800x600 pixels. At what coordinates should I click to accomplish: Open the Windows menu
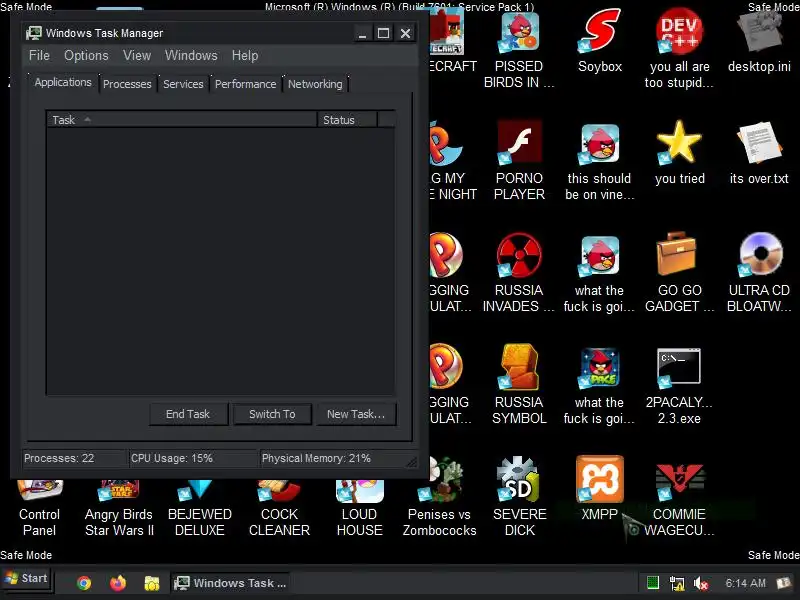[191, 55]
